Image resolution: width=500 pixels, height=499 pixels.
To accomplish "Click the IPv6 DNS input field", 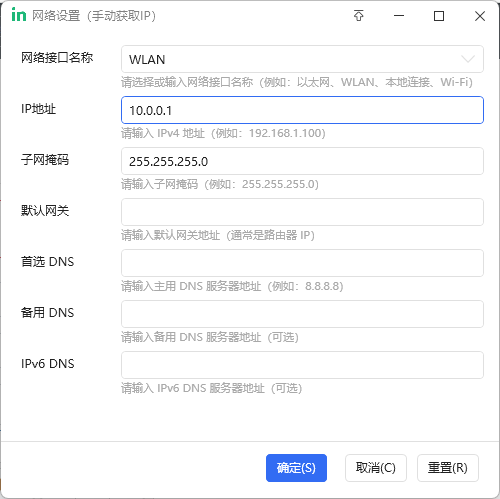I will [302, 365].
